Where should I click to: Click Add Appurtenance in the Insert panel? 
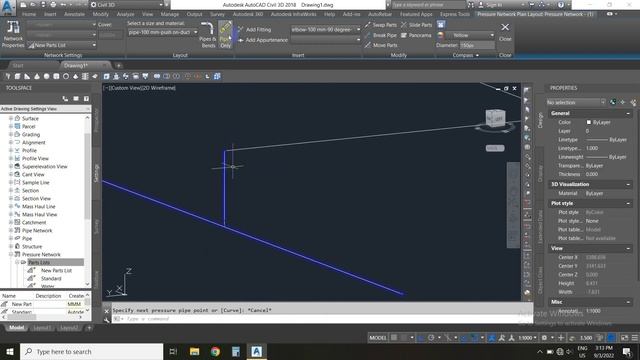pos(263,40)
